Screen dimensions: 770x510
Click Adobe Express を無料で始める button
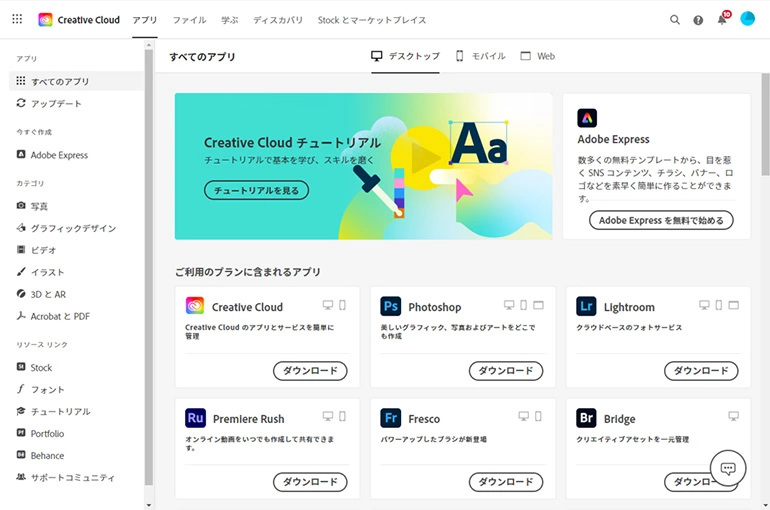tap(661, 220)
